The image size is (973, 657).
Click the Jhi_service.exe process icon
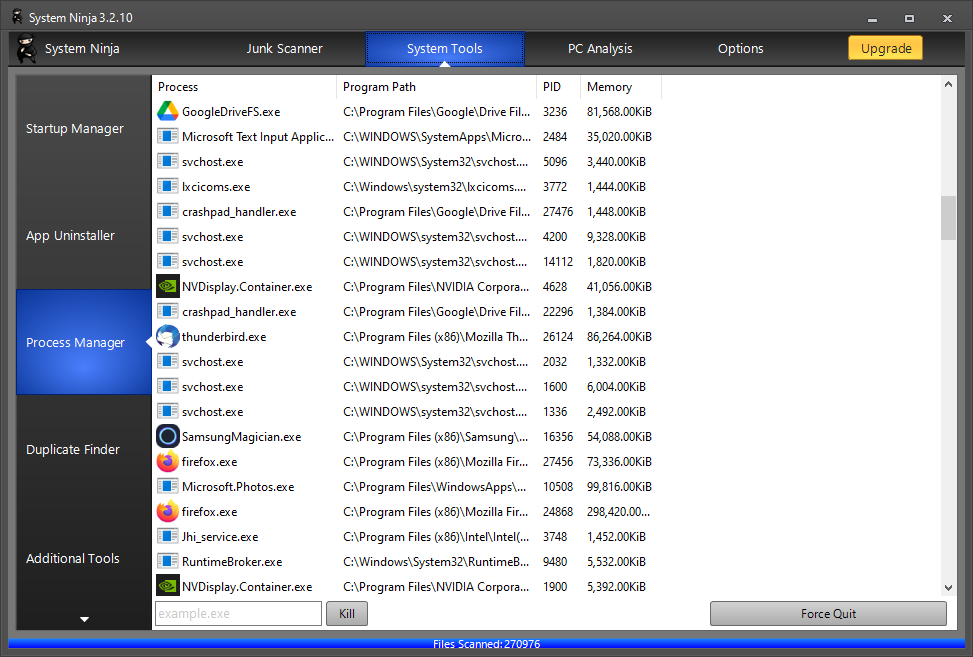168,537
